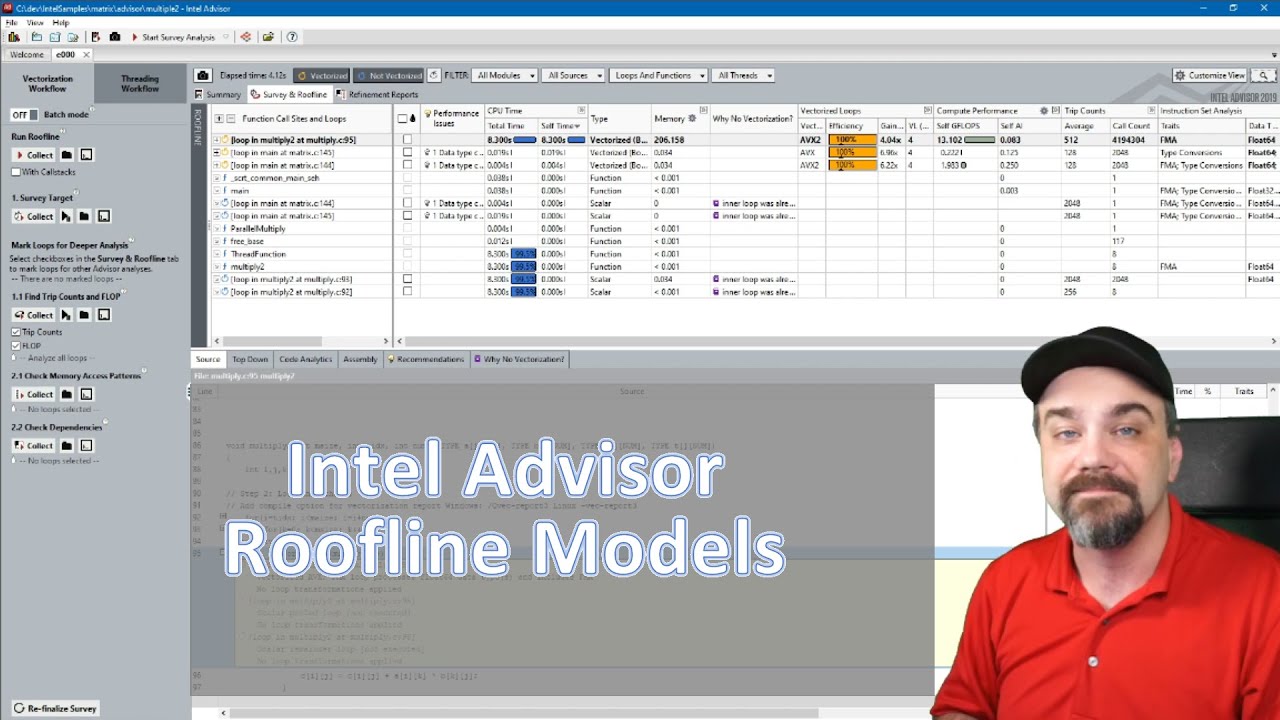Open the Code Analytics tab
Screen dimensions: 1280x720
tap(305, 359)
